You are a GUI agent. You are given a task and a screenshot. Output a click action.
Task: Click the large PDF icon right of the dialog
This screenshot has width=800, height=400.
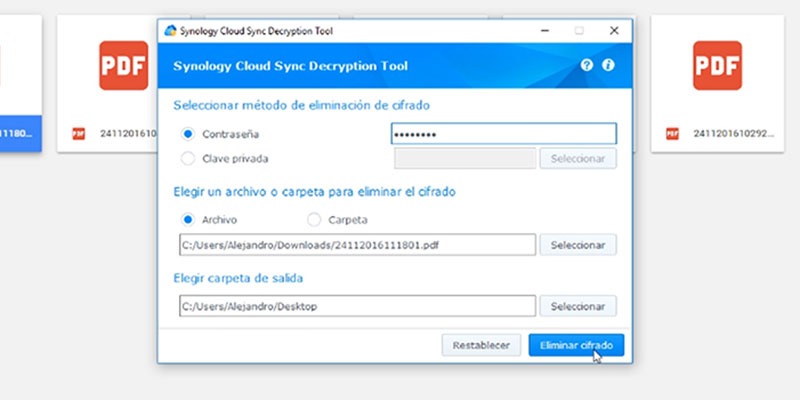717,65
